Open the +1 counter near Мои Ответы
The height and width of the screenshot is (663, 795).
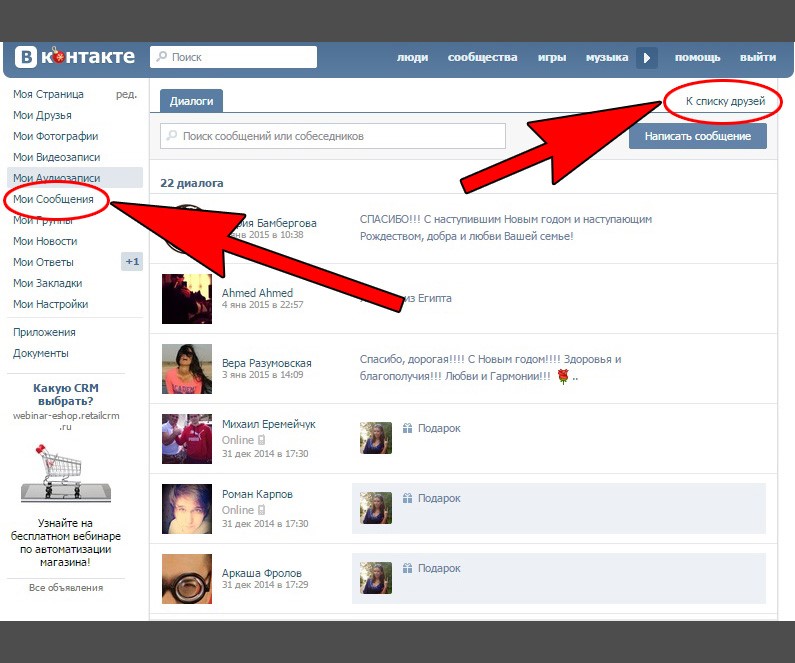(132, 262)
